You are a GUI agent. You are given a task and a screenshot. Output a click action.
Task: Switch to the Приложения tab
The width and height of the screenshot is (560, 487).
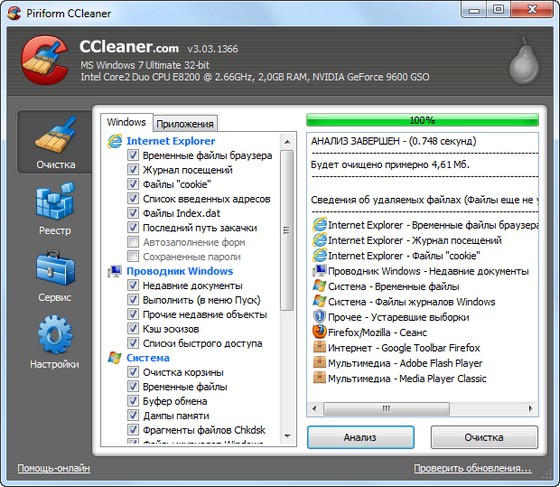[185, 124]
